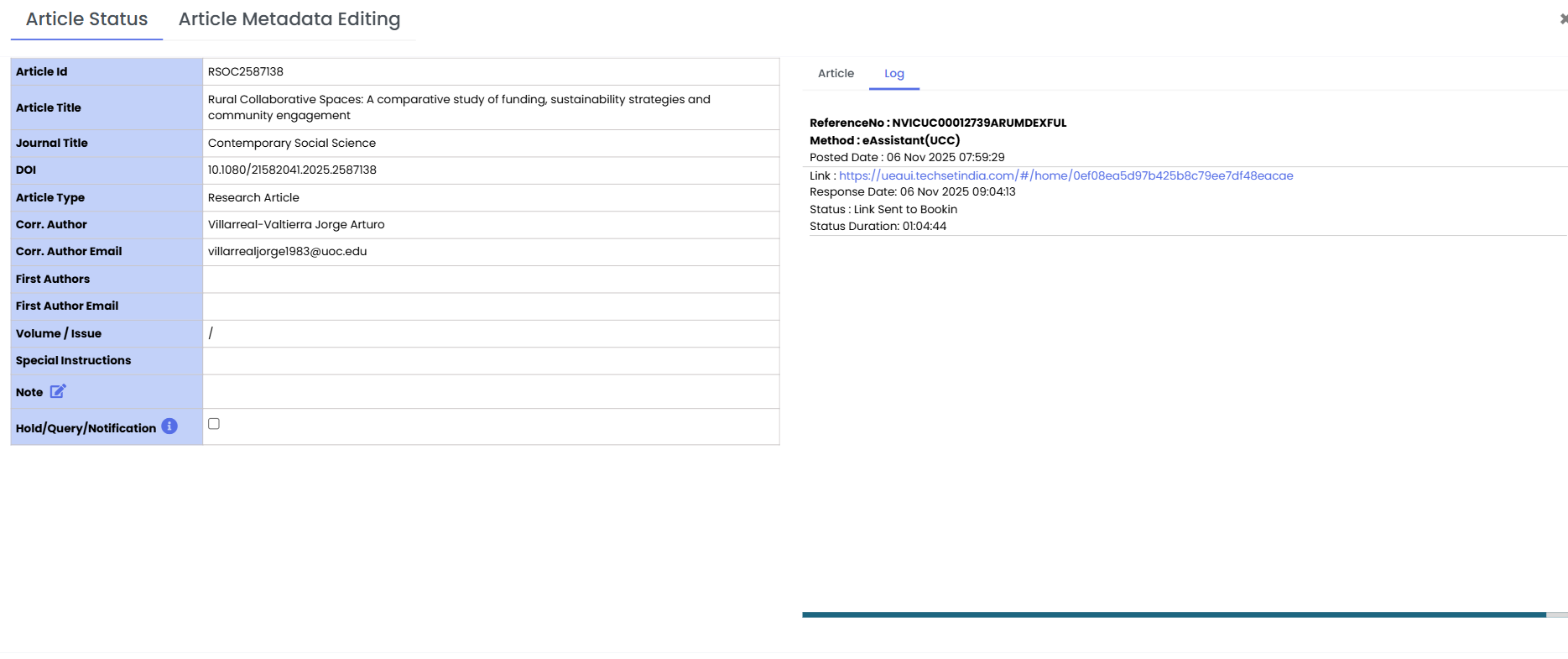Click the ReferenceNo text in the log

937,123
